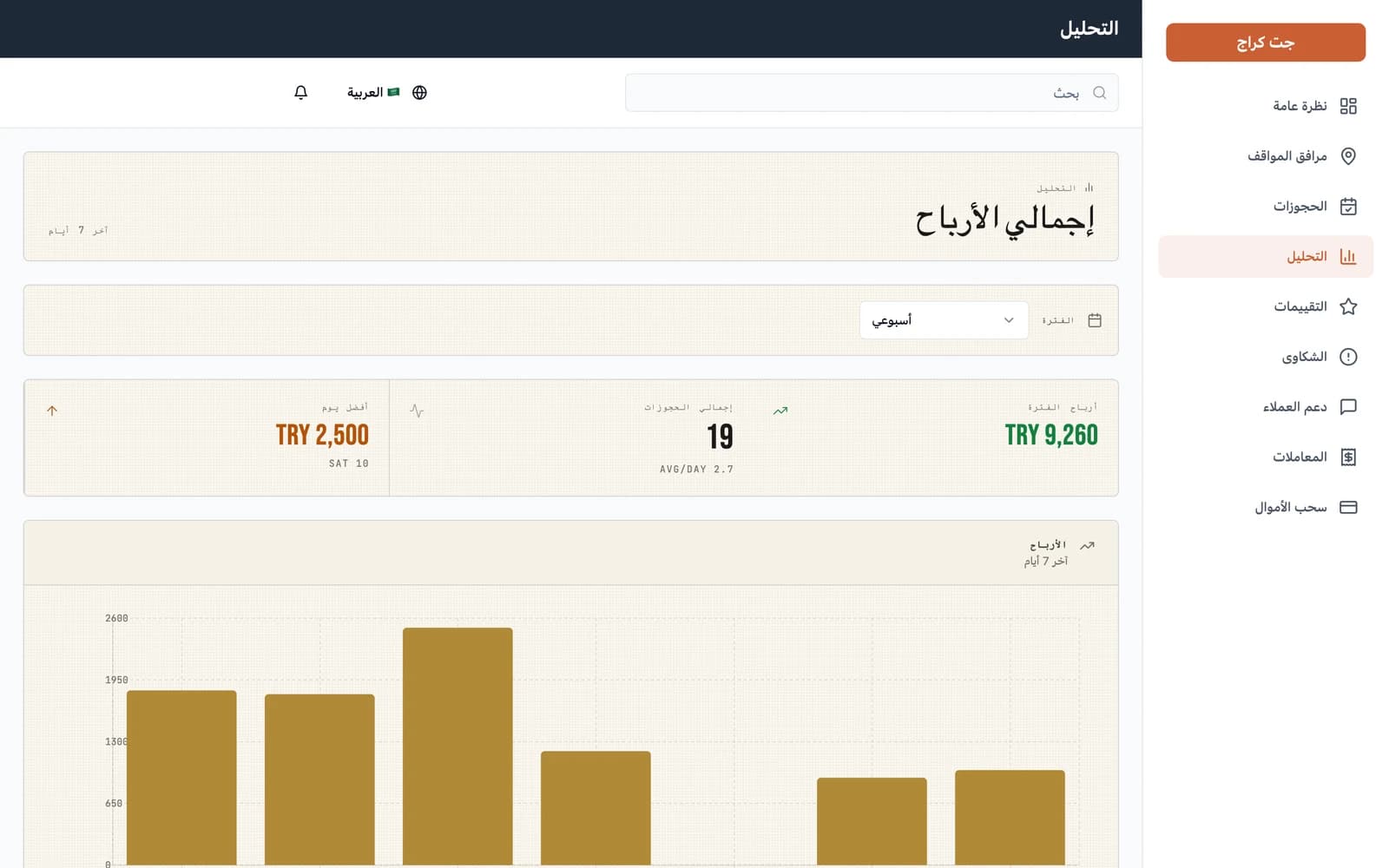
Task: Click the TRY 2,500 best day value
Action: point(322,435)
